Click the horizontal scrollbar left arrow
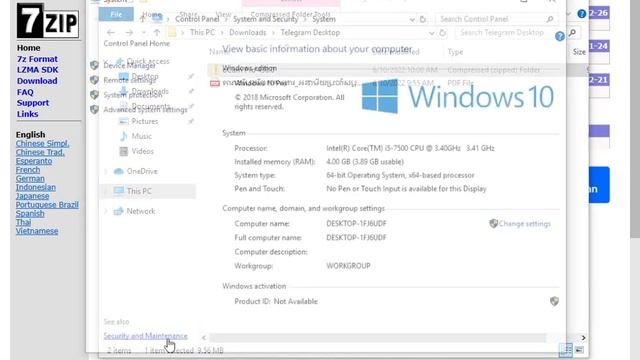The image size is (640, 360). [204, 338]
